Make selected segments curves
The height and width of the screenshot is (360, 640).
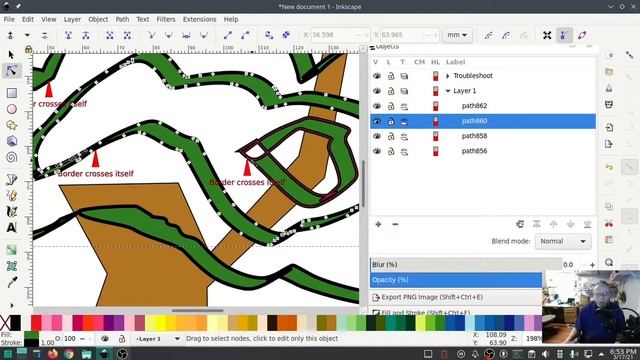[x=245, y=35]
